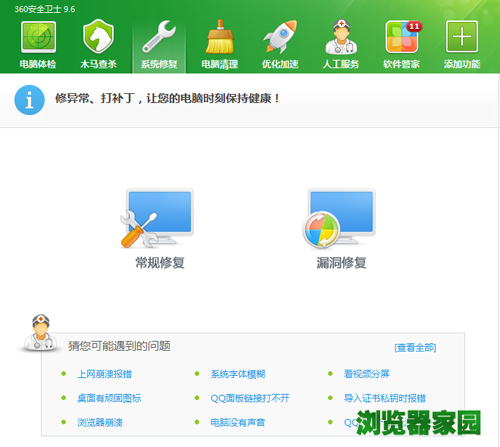Launch 优化加速 rocket icon
The width and height of the screenshot is (500, 447).
(280, 37)
